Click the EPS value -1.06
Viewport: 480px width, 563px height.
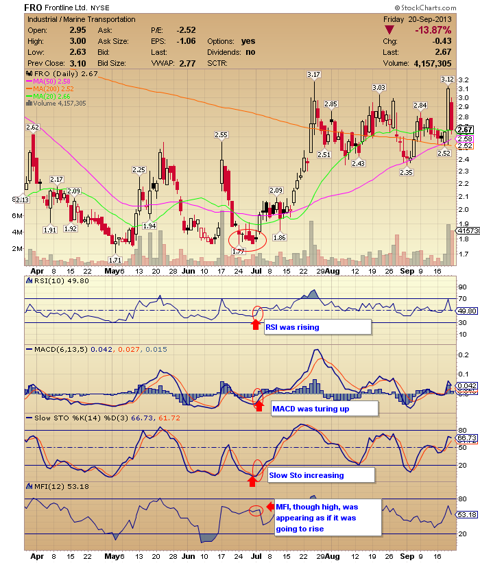(186, 41)
